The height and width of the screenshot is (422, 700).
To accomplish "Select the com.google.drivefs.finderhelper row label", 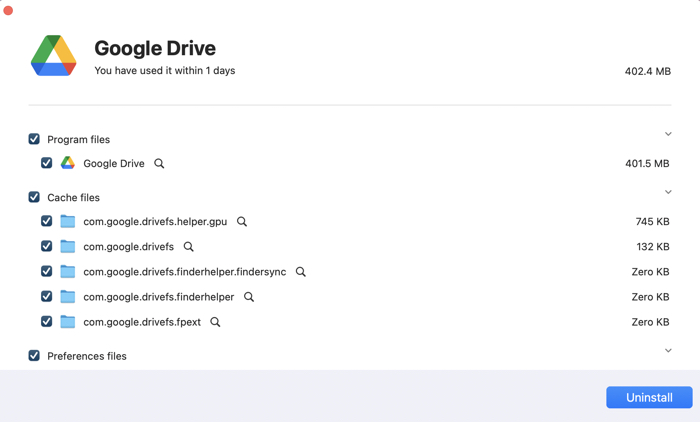I will 158,297.
